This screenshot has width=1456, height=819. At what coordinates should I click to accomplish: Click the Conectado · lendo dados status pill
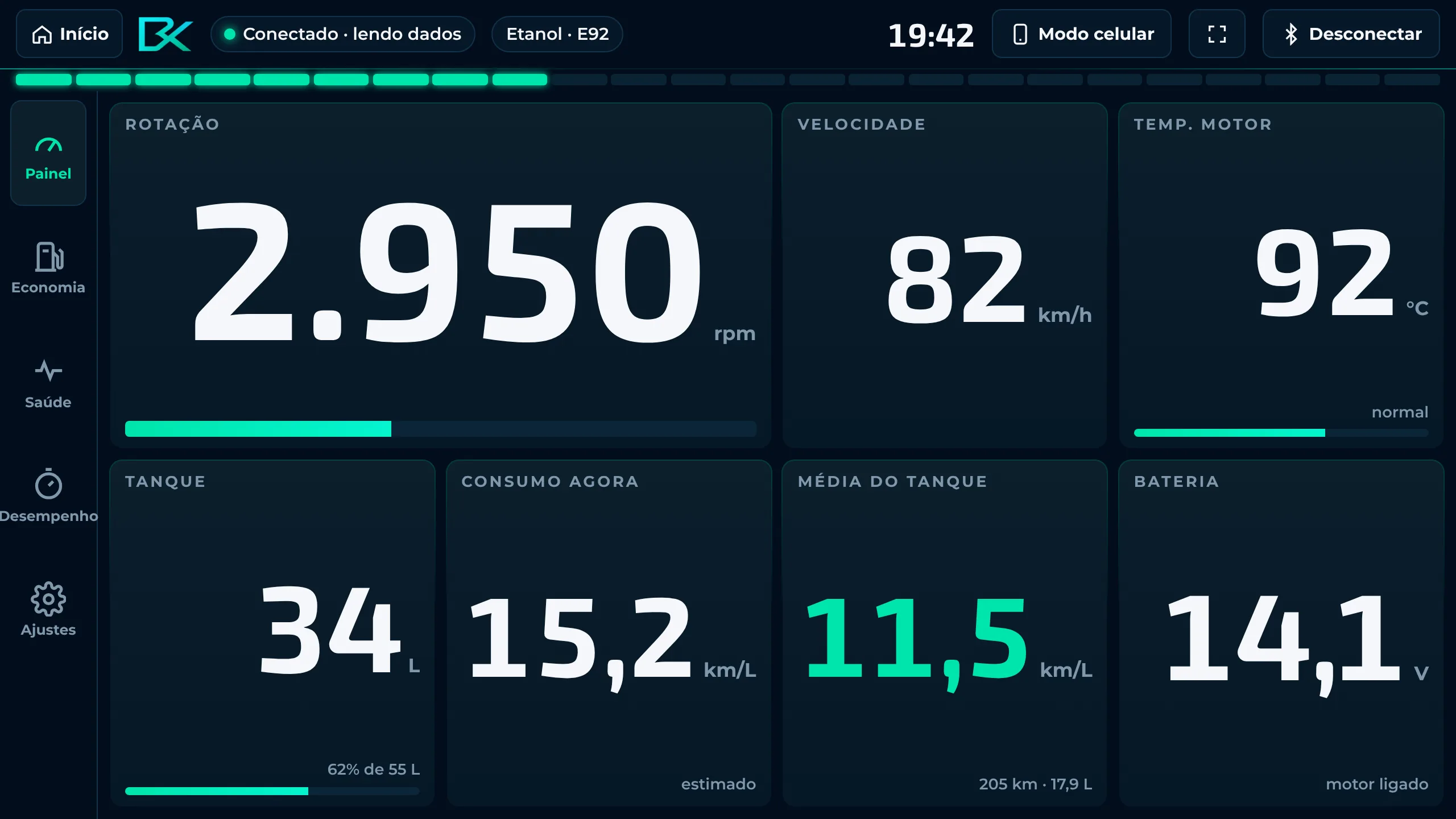(343, 34)
